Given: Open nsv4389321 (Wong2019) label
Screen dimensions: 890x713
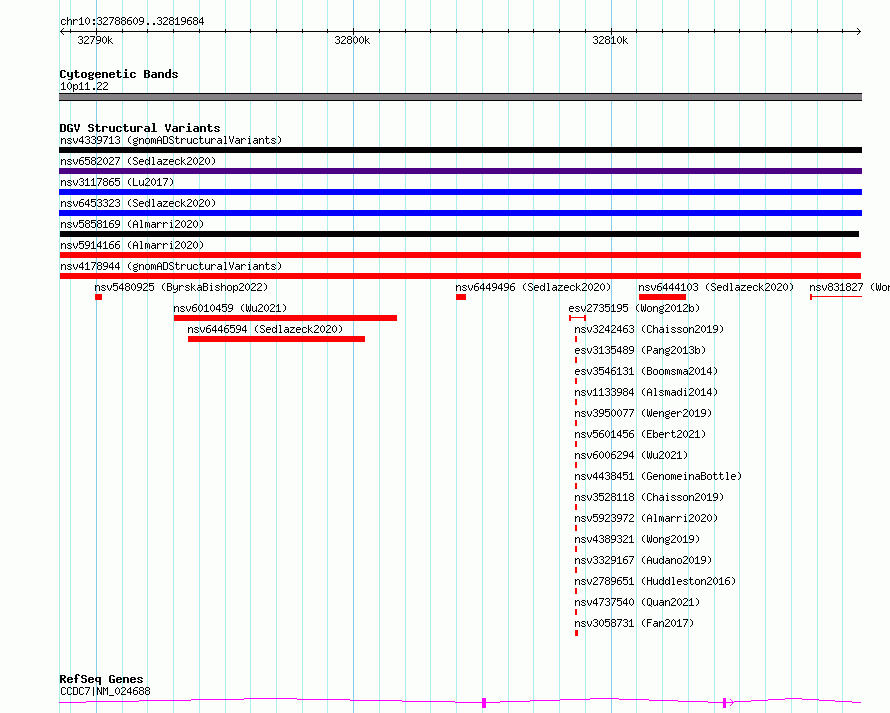Looking at the screenshot, I should (637, 539).
